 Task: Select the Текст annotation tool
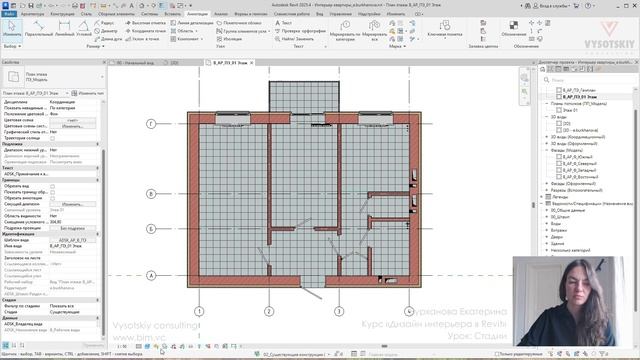coord(283,23)
